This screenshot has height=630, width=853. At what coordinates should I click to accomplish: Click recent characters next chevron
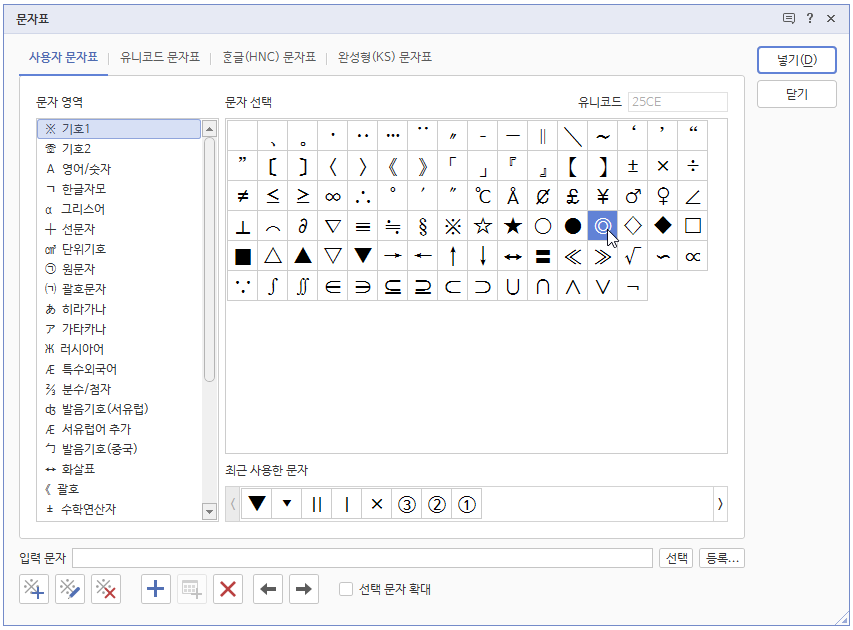(x=720, y=504)
